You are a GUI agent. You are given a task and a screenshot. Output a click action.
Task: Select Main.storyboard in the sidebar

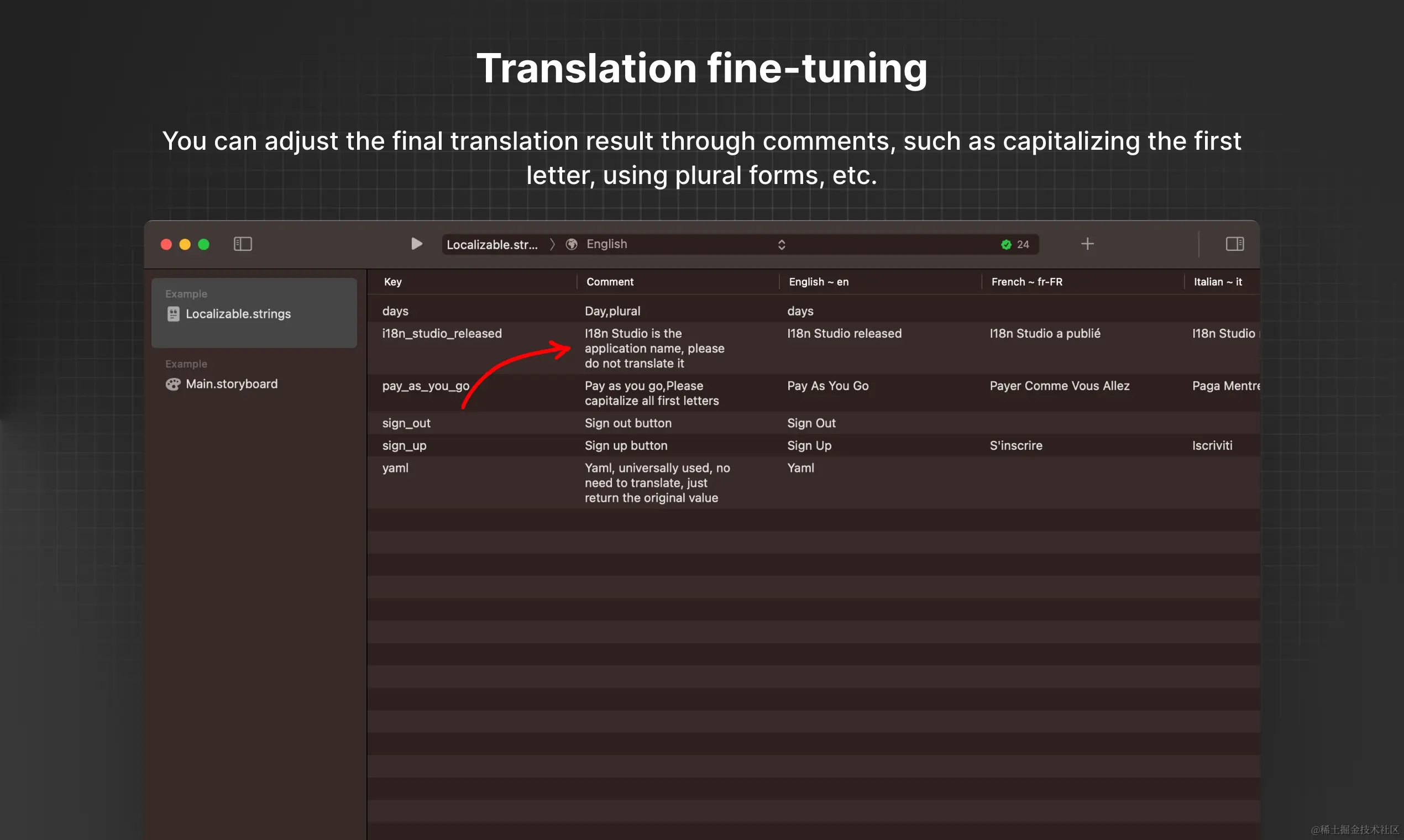[231, 384]
